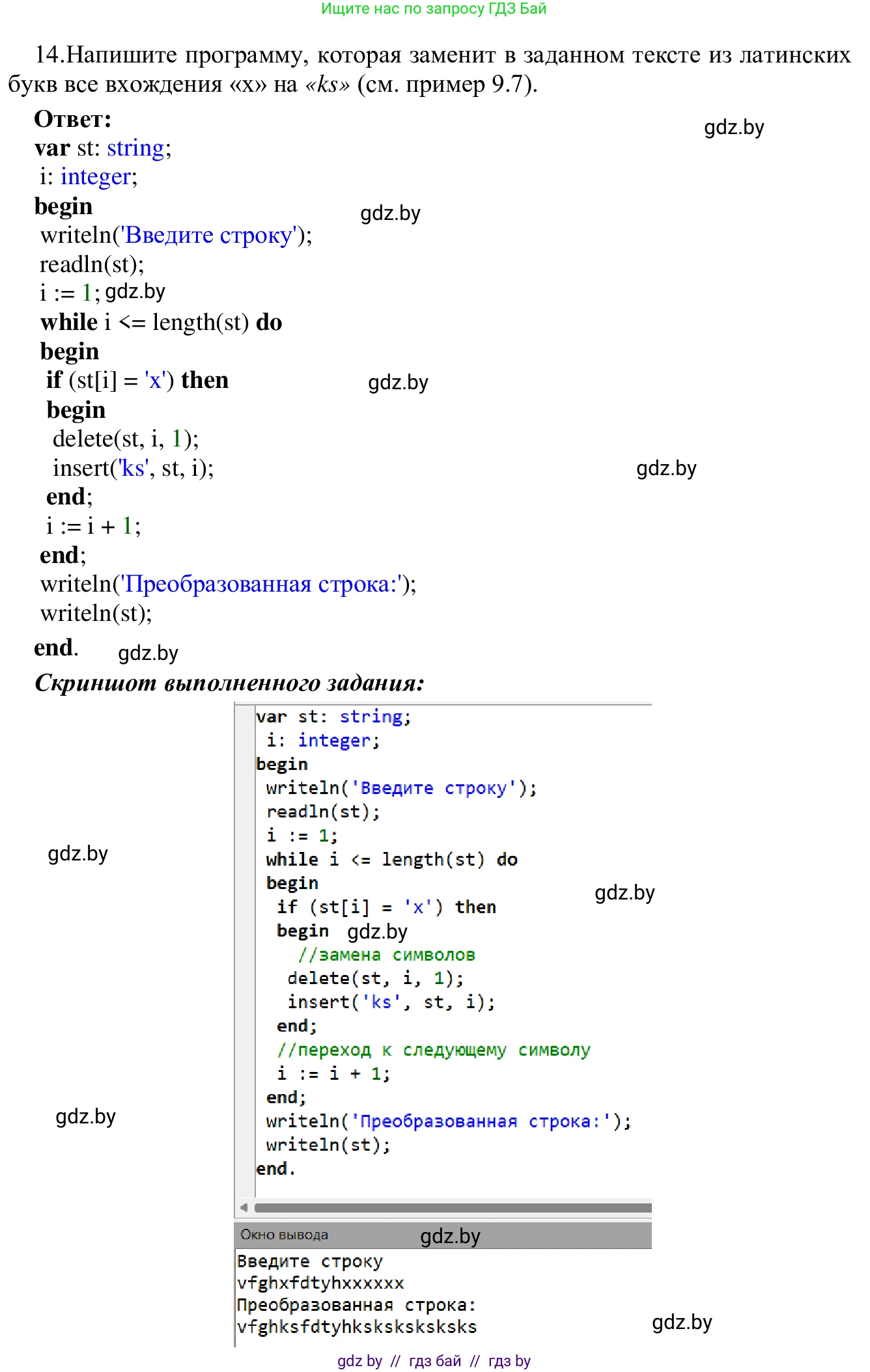
Task: Click the bold "Ответ:" heading
Action: (73, 119)
